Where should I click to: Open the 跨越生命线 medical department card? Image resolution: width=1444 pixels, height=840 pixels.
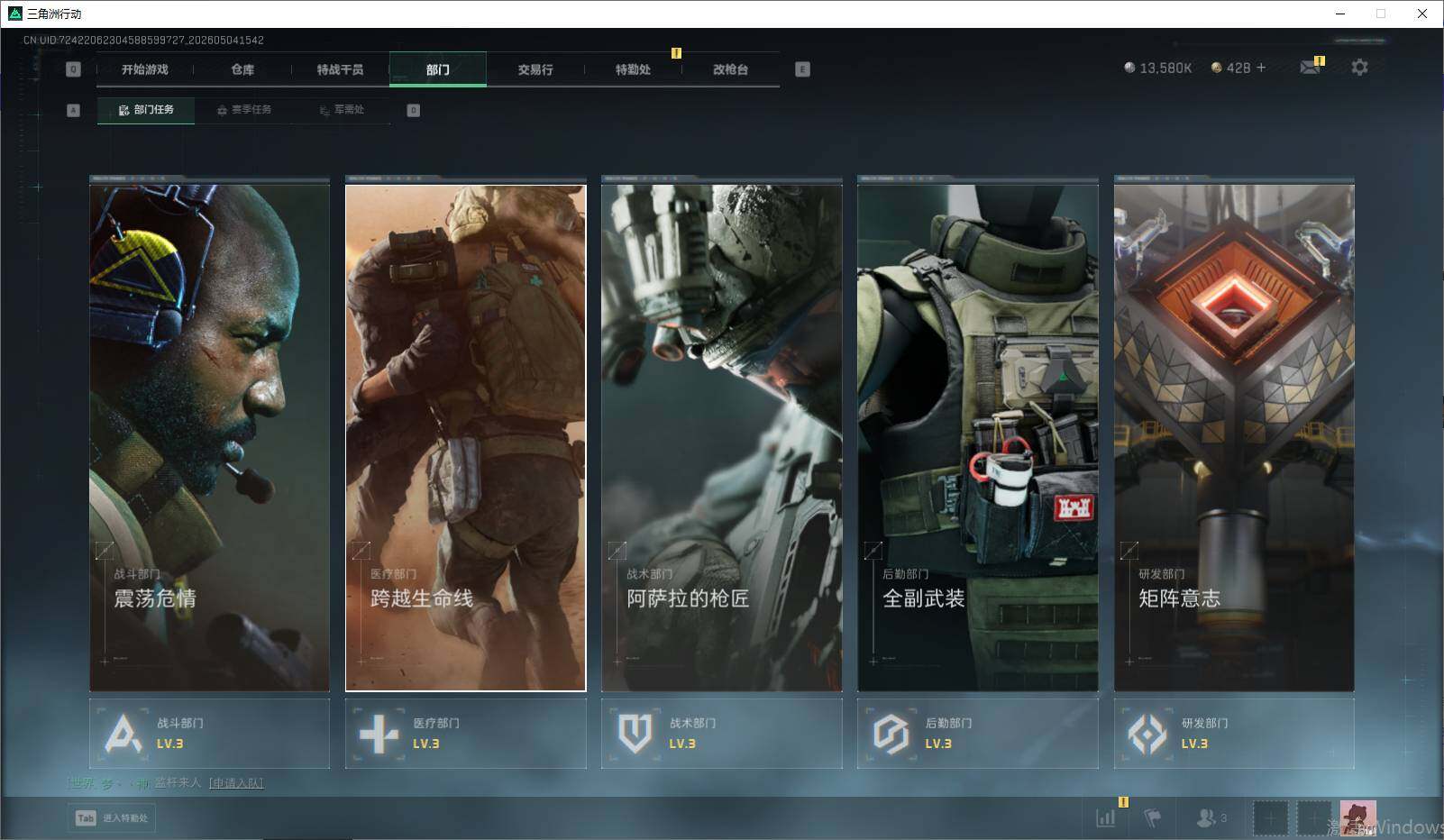coord(466,438)
